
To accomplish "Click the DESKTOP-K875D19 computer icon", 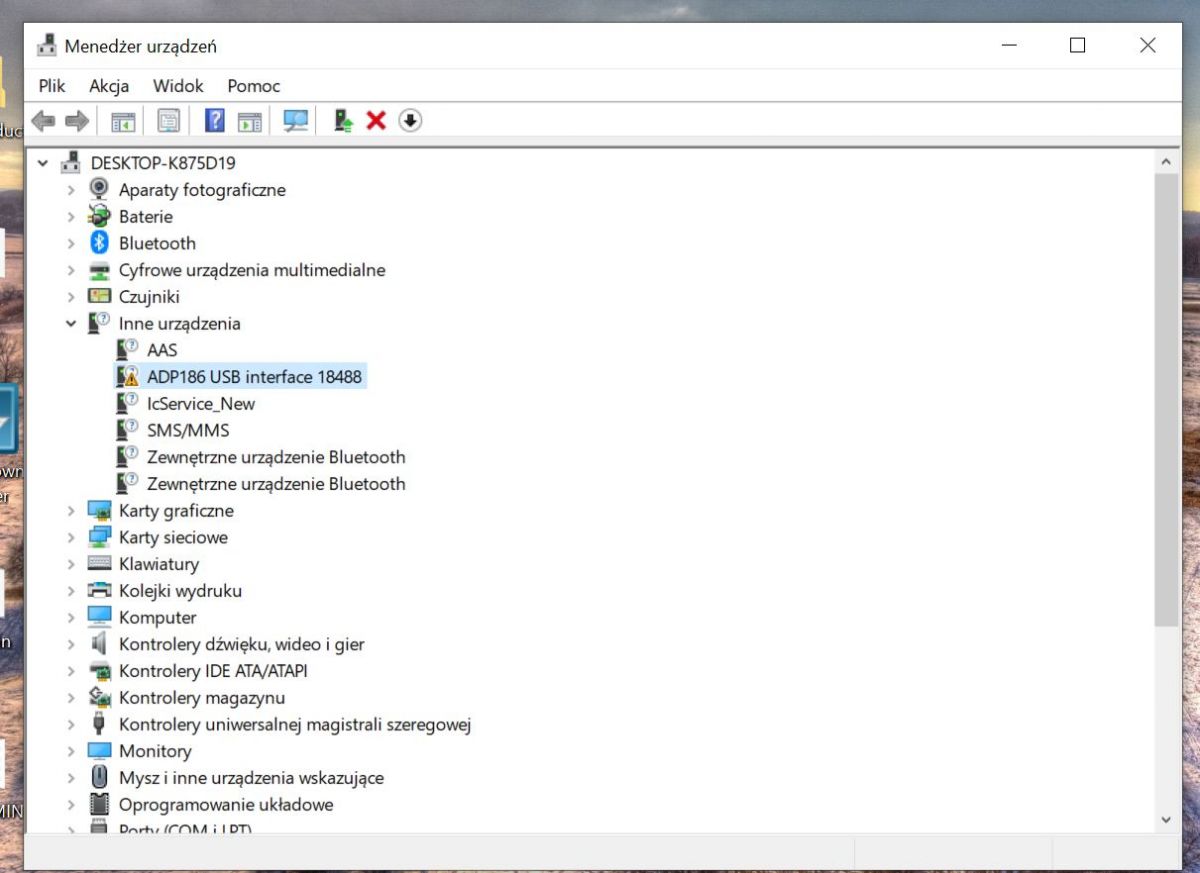I will pos(71,163).
